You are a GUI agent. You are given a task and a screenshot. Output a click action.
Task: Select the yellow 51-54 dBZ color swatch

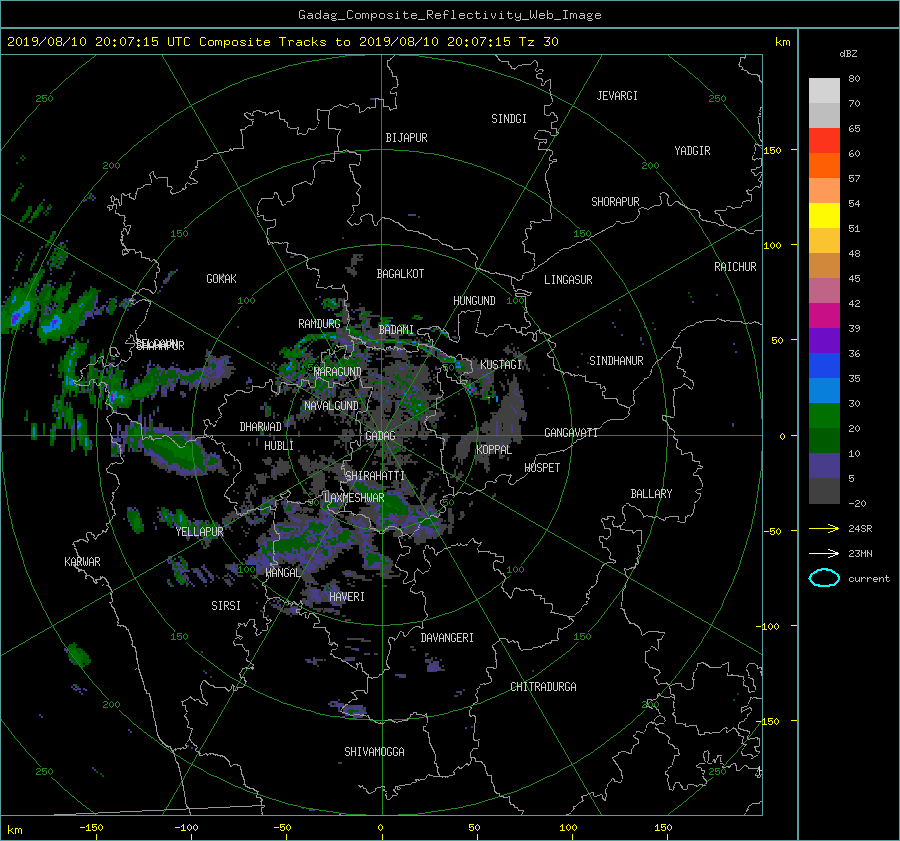coord(824,216)
